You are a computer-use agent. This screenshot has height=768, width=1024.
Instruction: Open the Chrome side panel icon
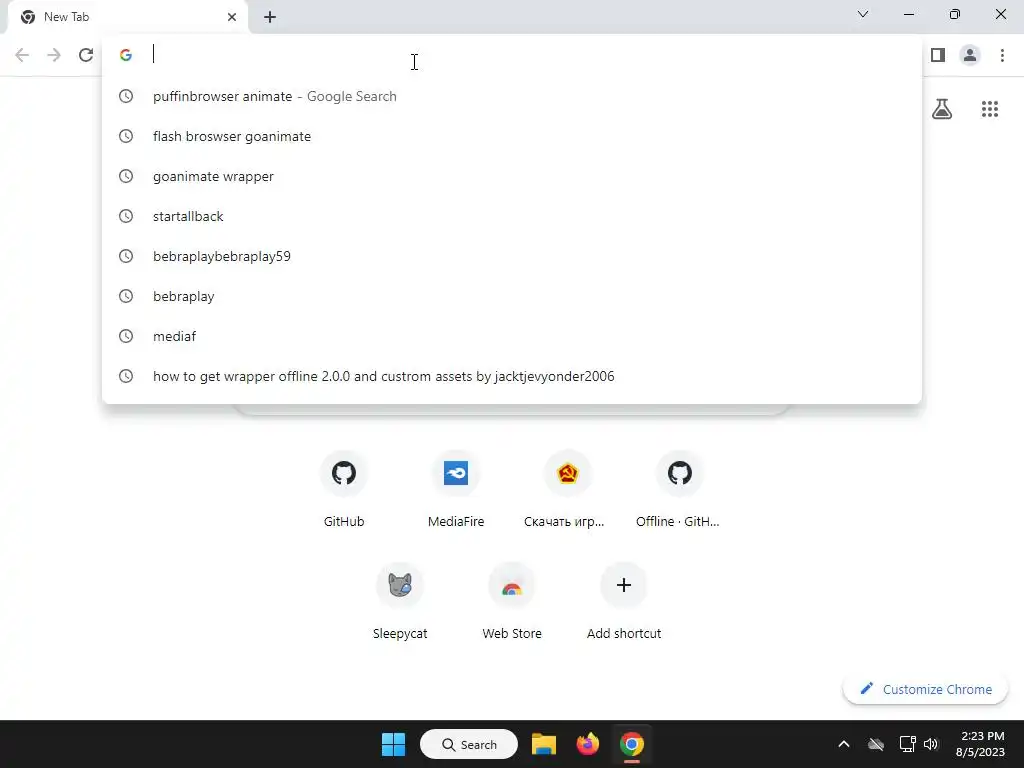tap(938, 55)
